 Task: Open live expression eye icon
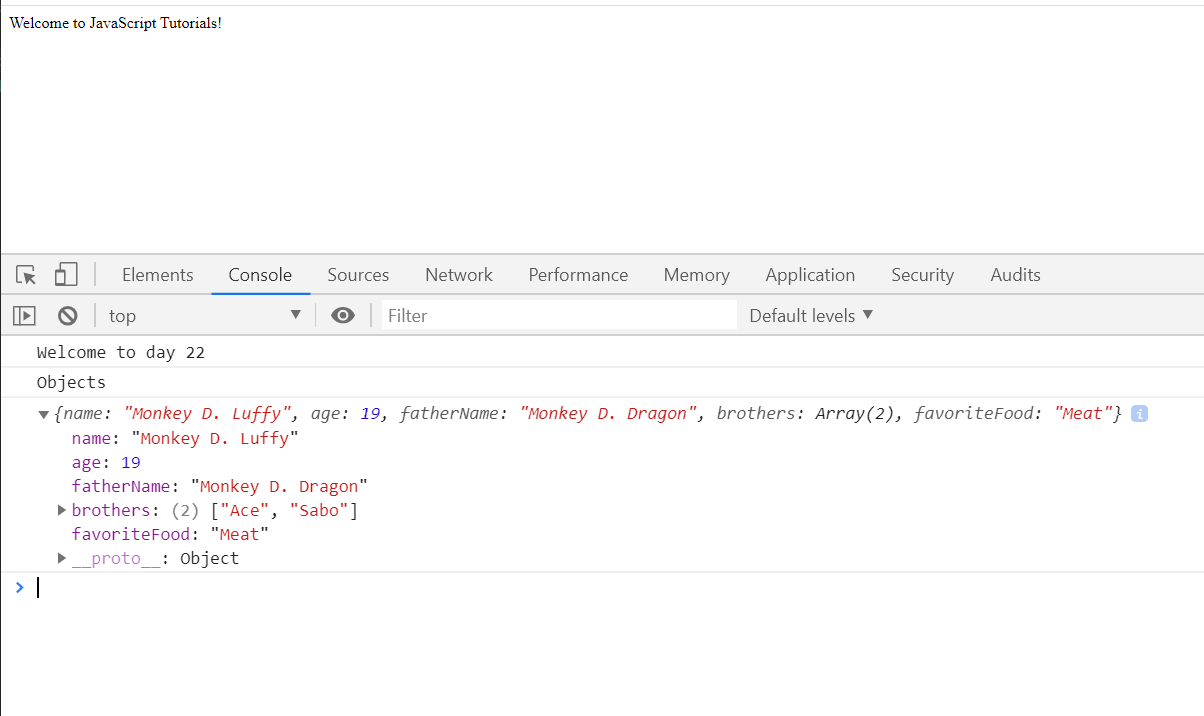point(343,316)
